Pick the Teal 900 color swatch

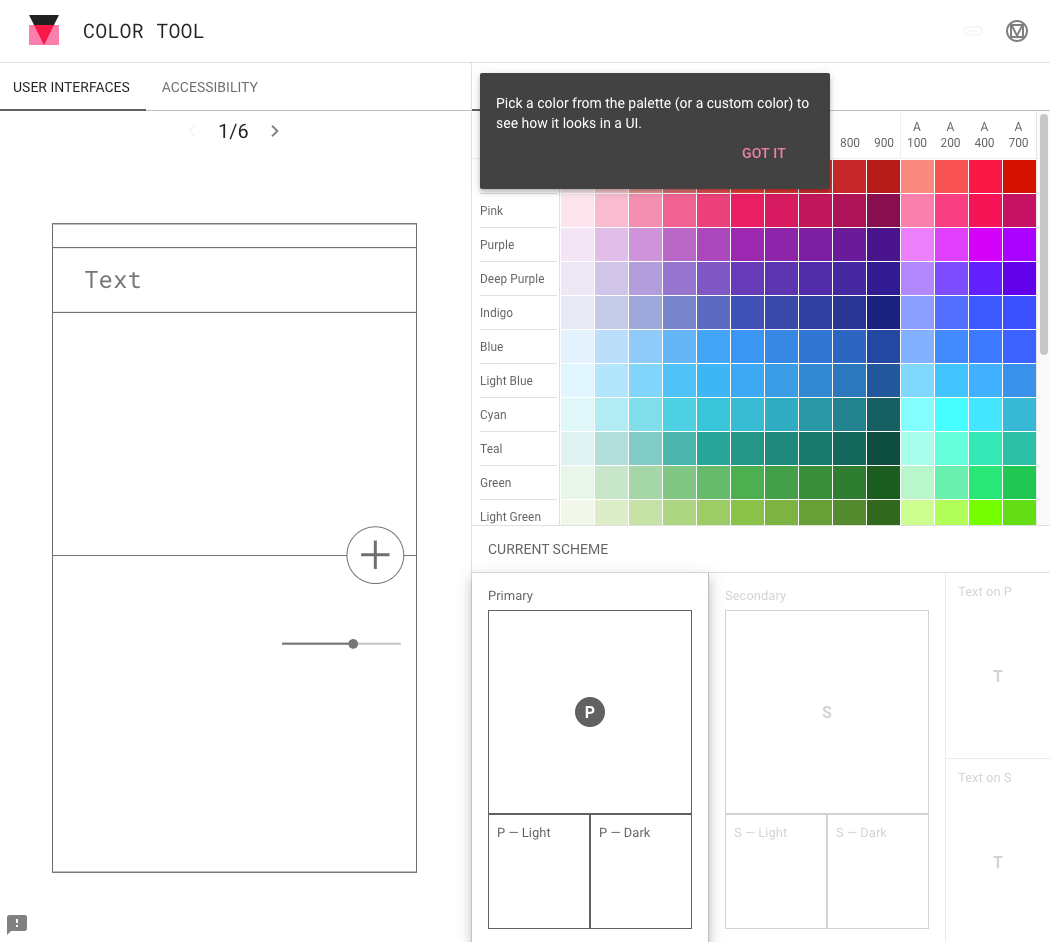884,449
